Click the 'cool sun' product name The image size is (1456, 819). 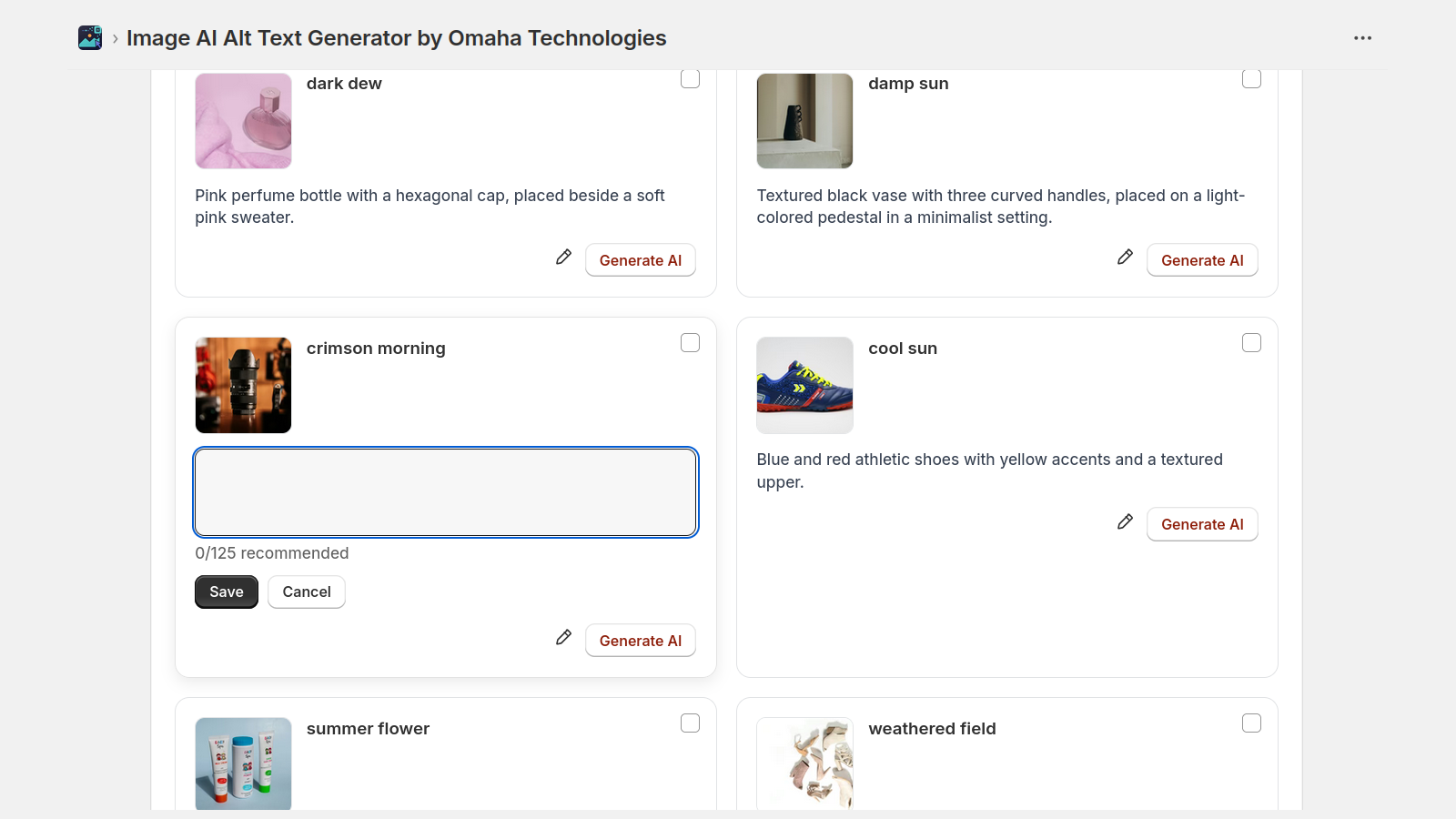click(903, 349)
